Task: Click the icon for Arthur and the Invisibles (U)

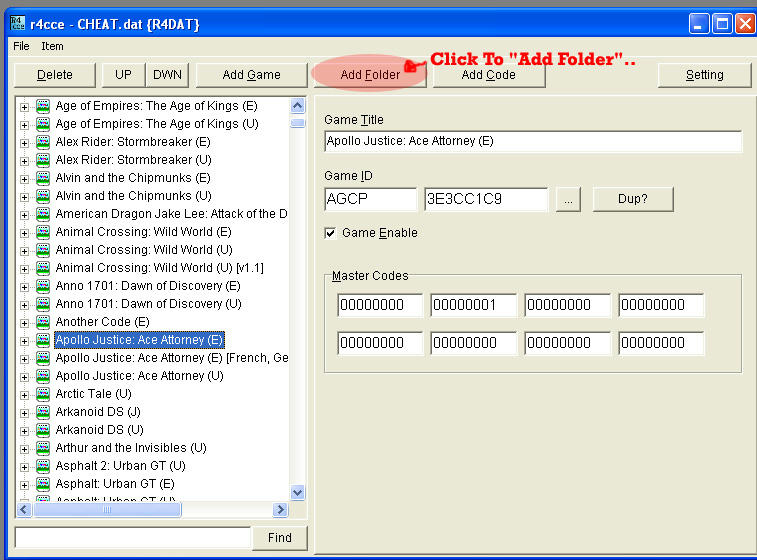Action: [43, 448]
